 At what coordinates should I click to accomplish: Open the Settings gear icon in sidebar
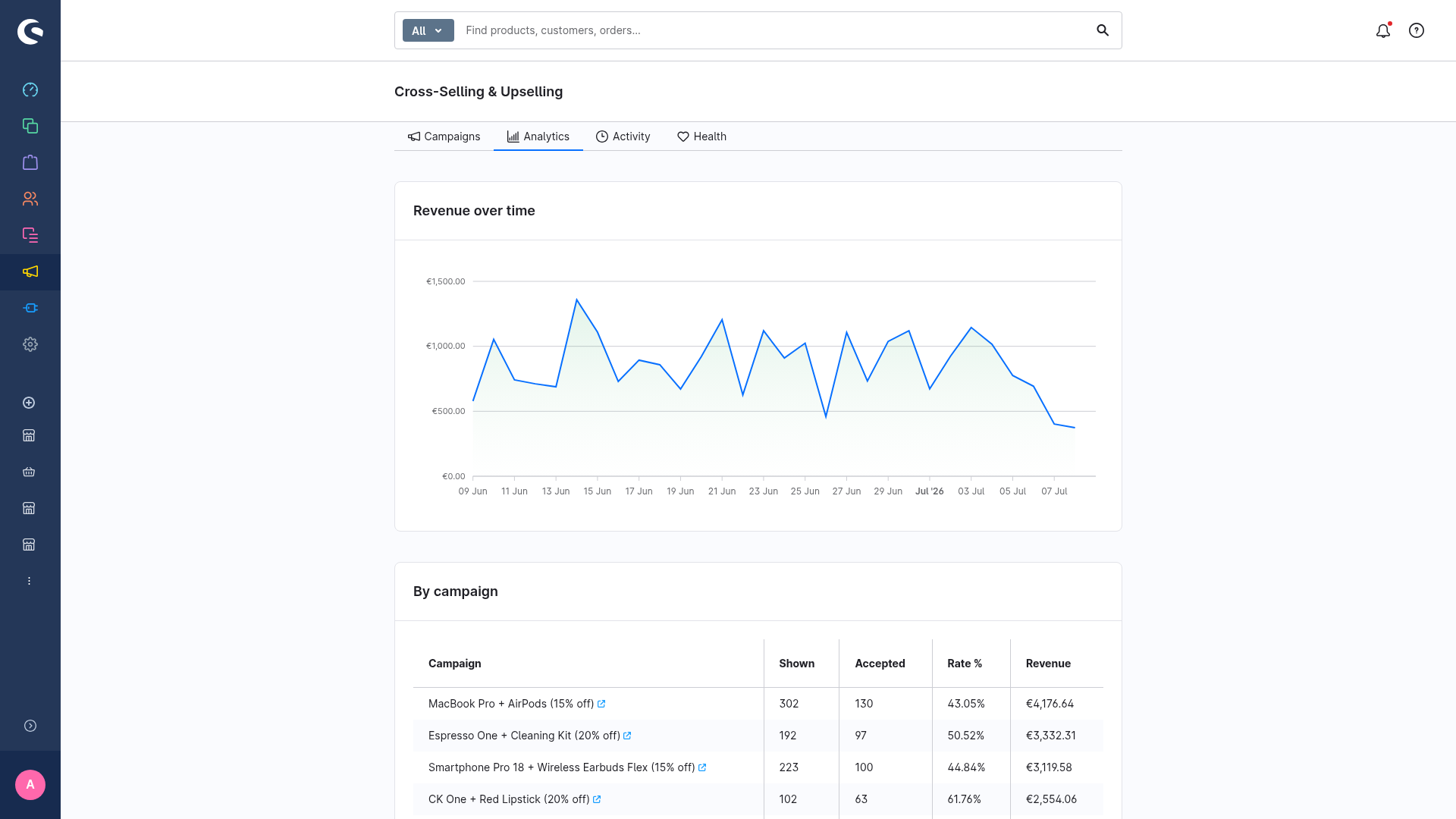(x=30, y=344)
